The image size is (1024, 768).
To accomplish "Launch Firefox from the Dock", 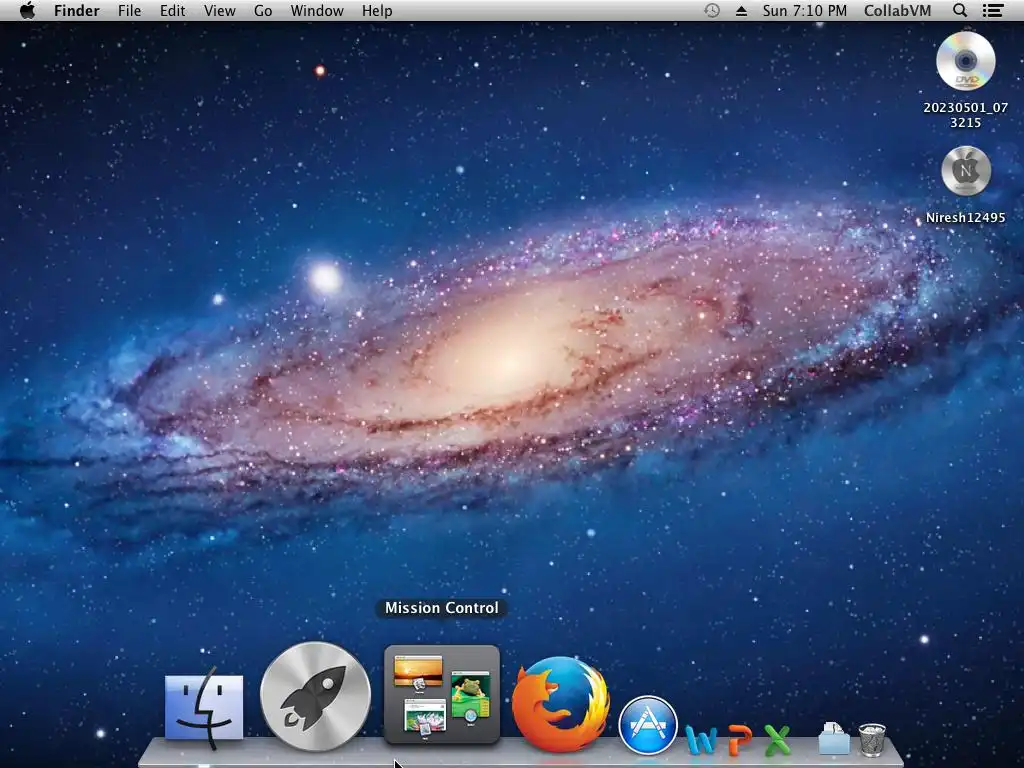I will pos(560,705).
